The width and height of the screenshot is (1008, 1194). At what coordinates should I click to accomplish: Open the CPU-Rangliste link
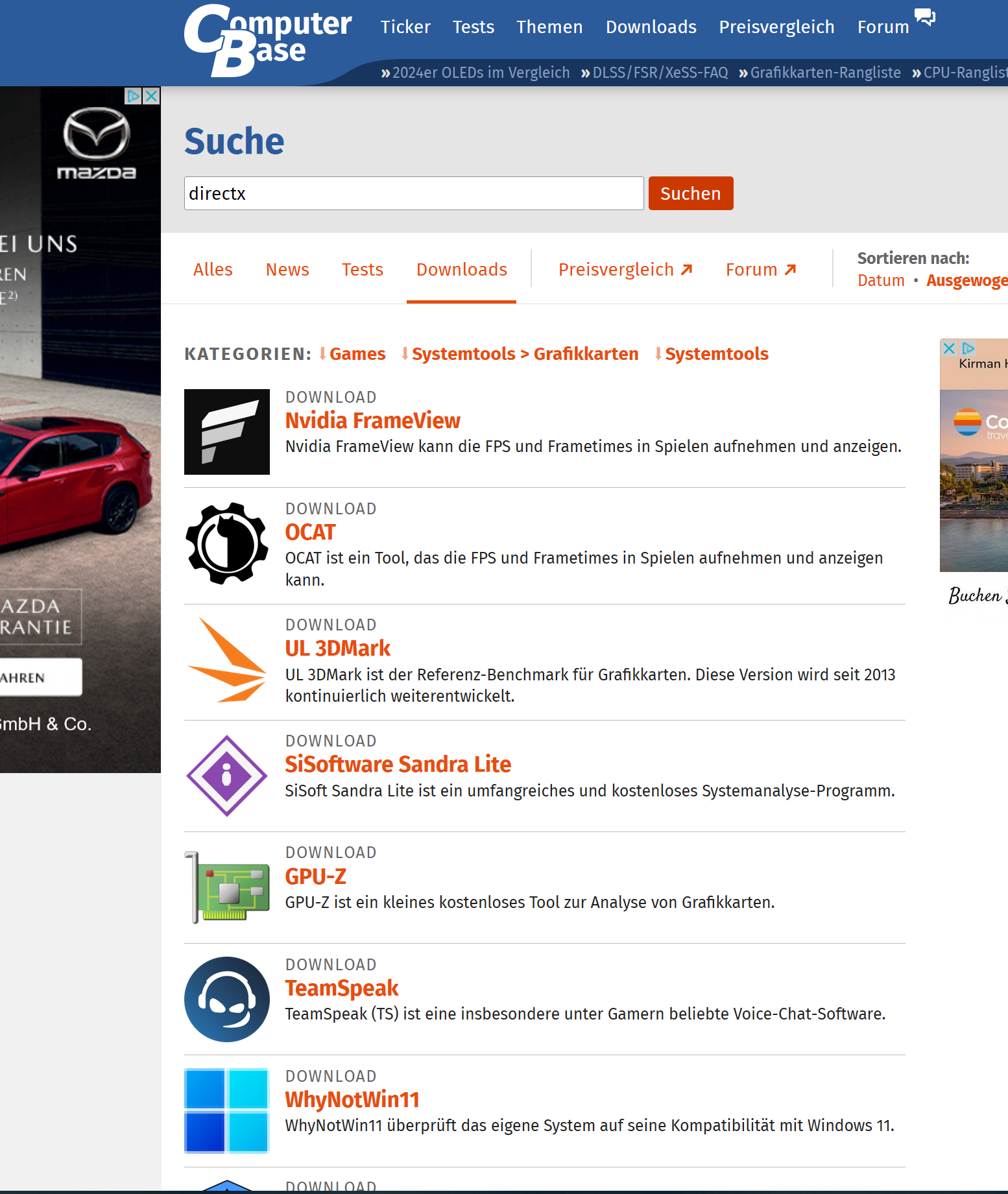(960, 73)
